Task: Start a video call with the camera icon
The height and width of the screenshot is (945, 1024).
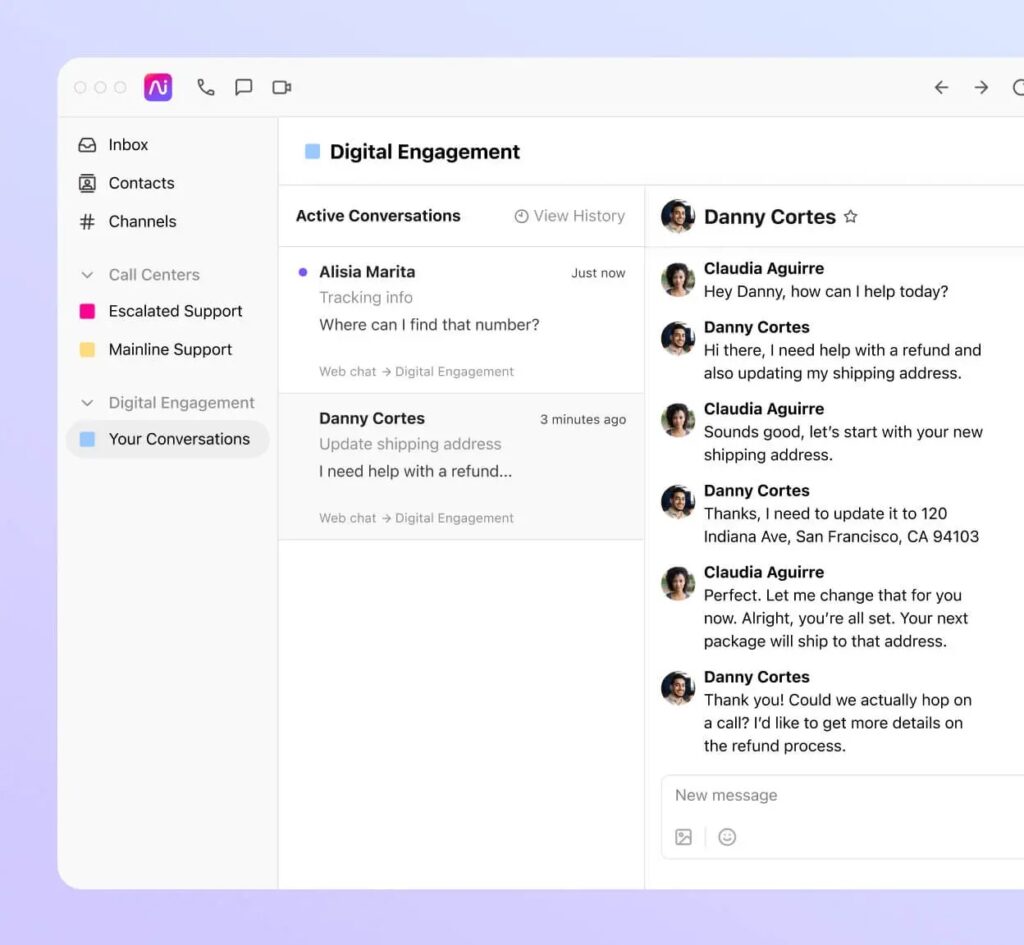Action: (x=281, y=87)
